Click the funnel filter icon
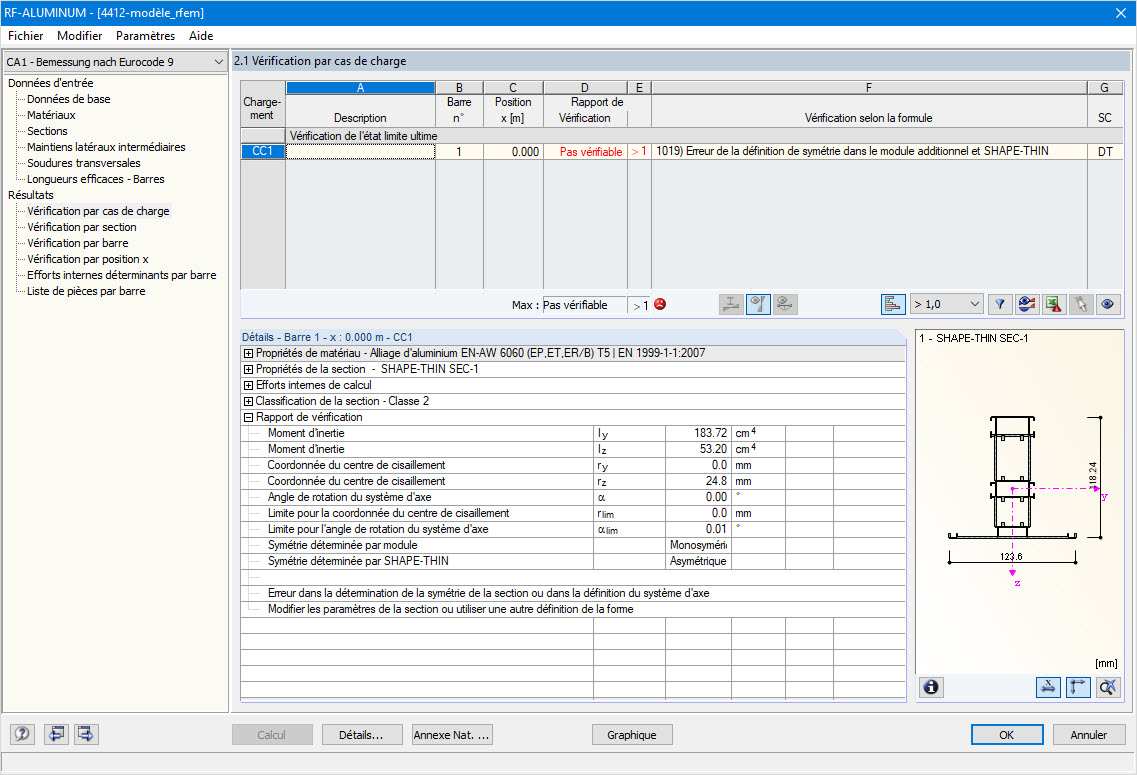The height and width of the screenshot is (775, 1137). point(1000,304)
